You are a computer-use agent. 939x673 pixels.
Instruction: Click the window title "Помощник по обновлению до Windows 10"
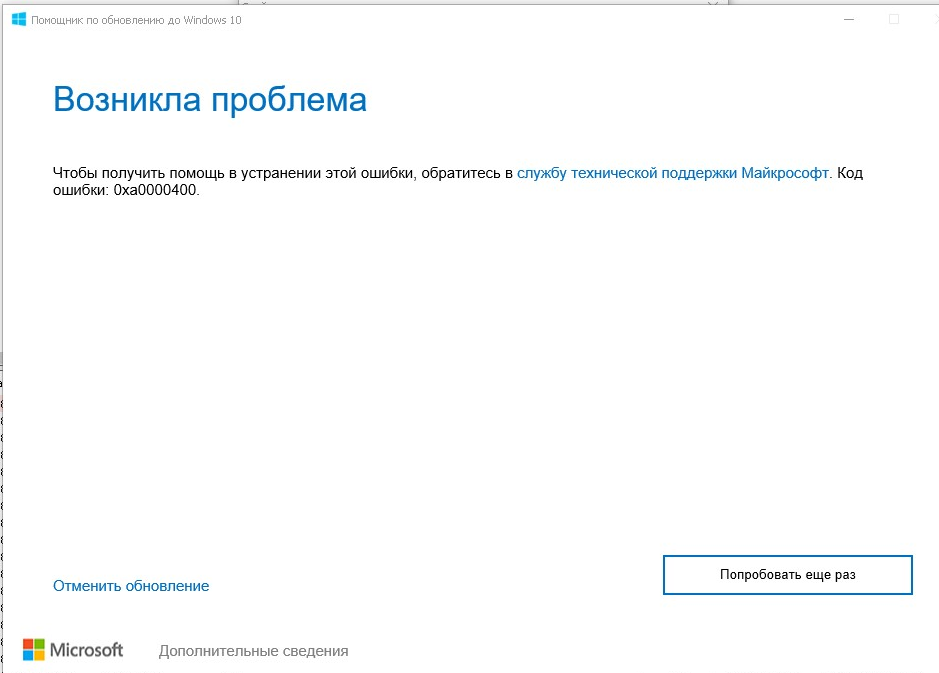pos(136,20)
